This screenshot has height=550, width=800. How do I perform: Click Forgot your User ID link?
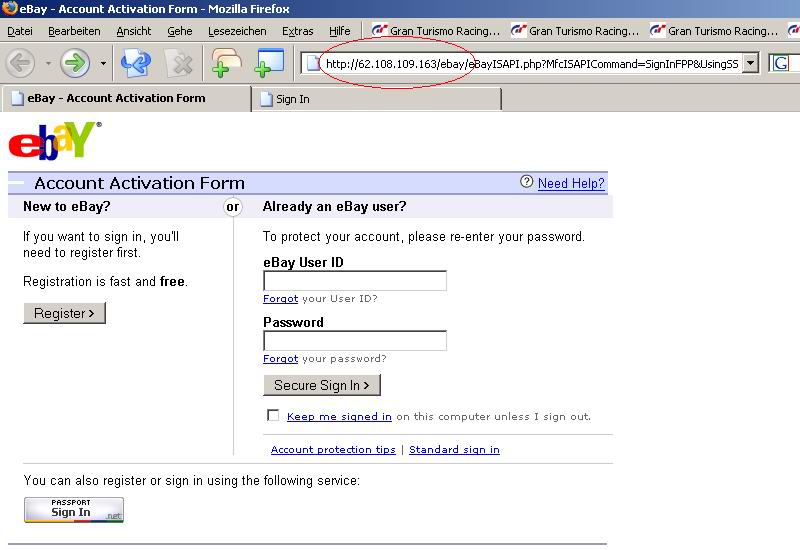[x=280, y=298]
